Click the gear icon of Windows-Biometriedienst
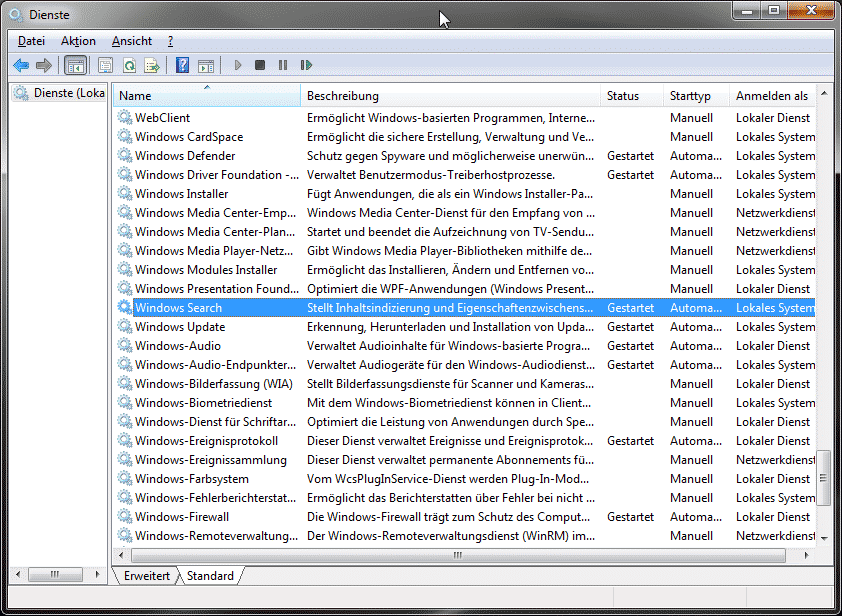 point(125,402)
